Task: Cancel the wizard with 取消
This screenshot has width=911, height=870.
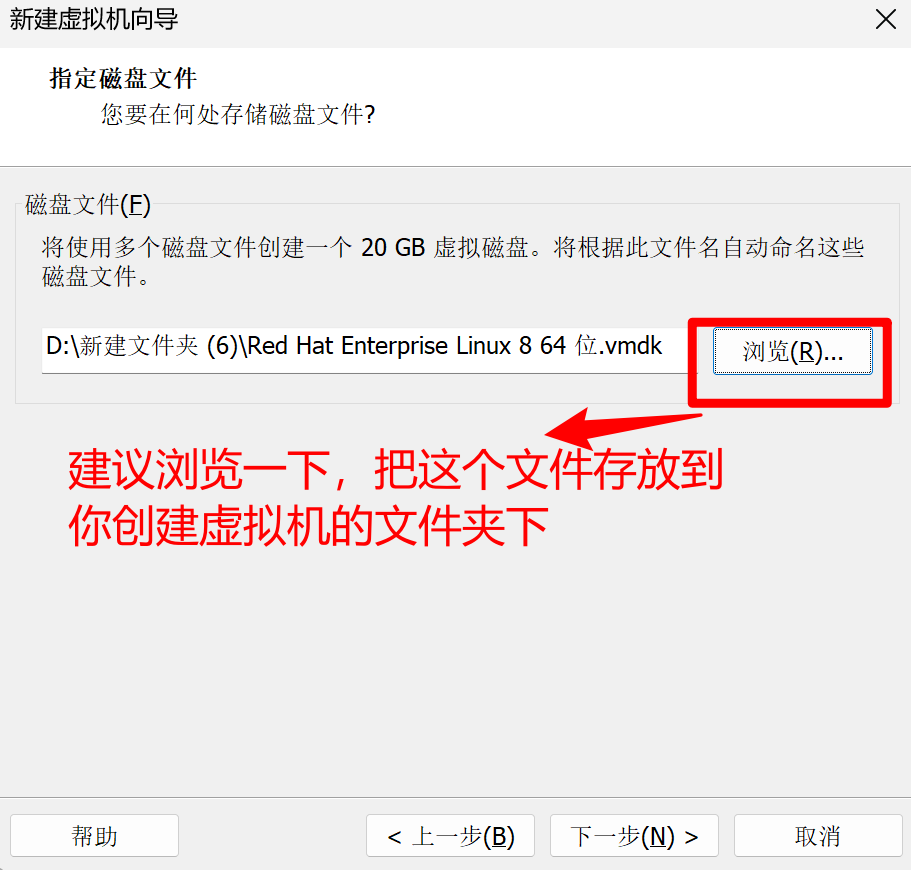Action: click(818, 836)
